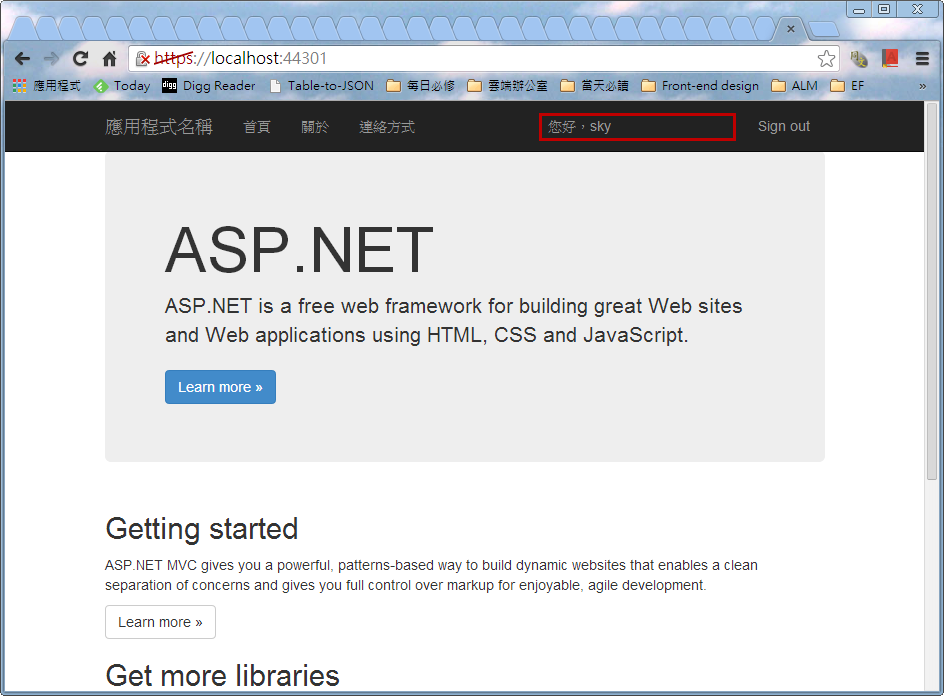
Task: Close the active browser tab
Action: click(x=790, y=29)
